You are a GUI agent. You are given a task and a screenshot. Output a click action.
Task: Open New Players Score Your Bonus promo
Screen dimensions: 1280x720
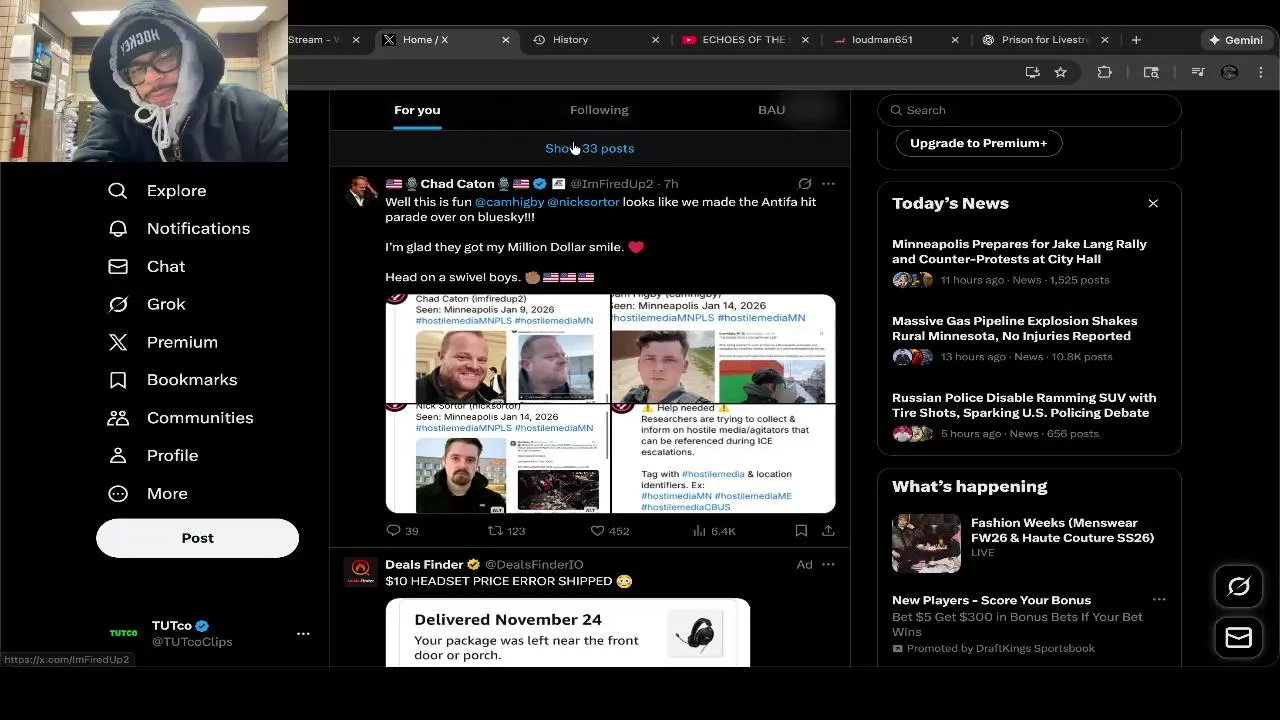(1029, 624)
